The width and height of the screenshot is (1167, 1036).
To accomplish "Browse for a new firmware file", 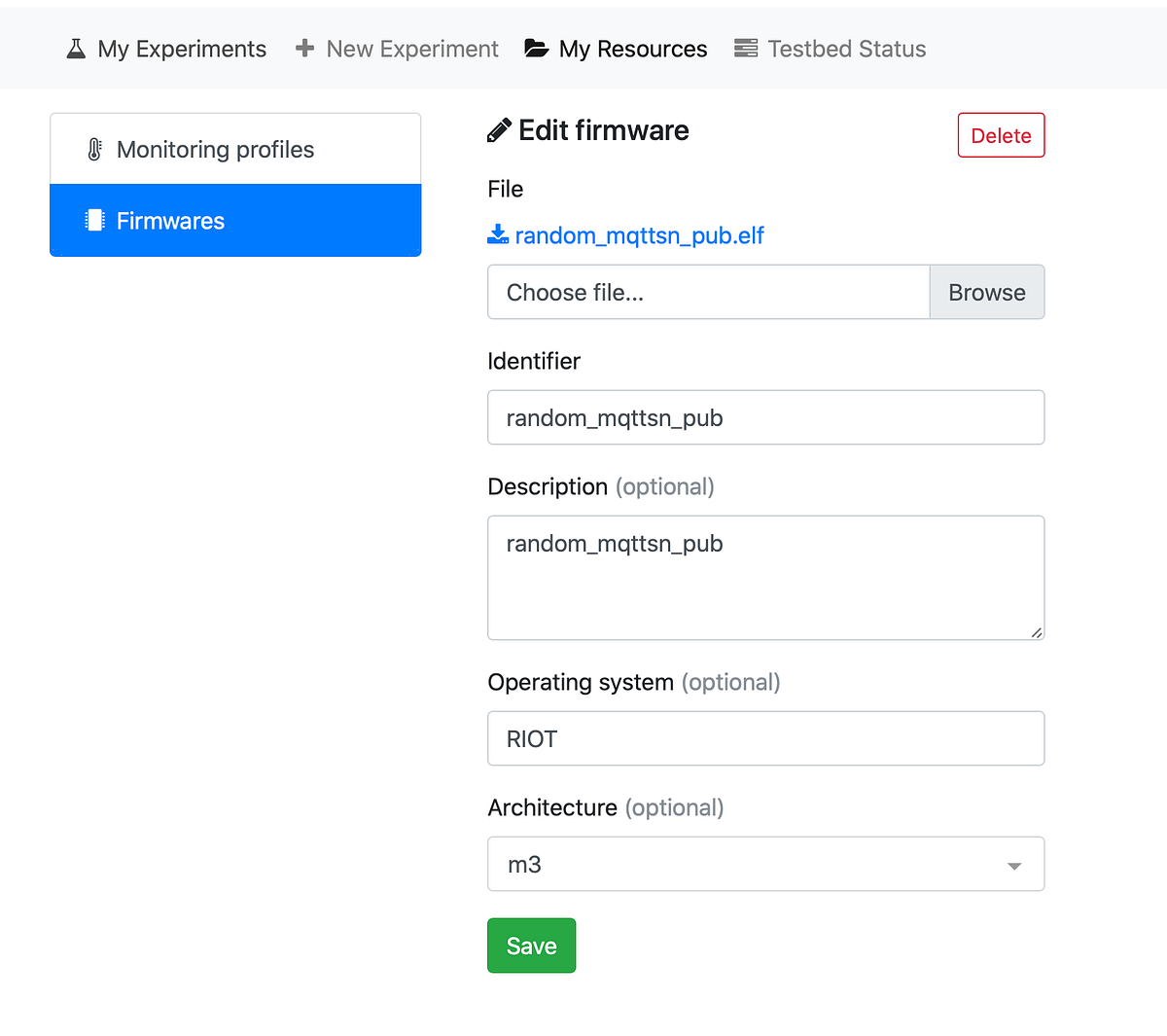I will [986, 292].
